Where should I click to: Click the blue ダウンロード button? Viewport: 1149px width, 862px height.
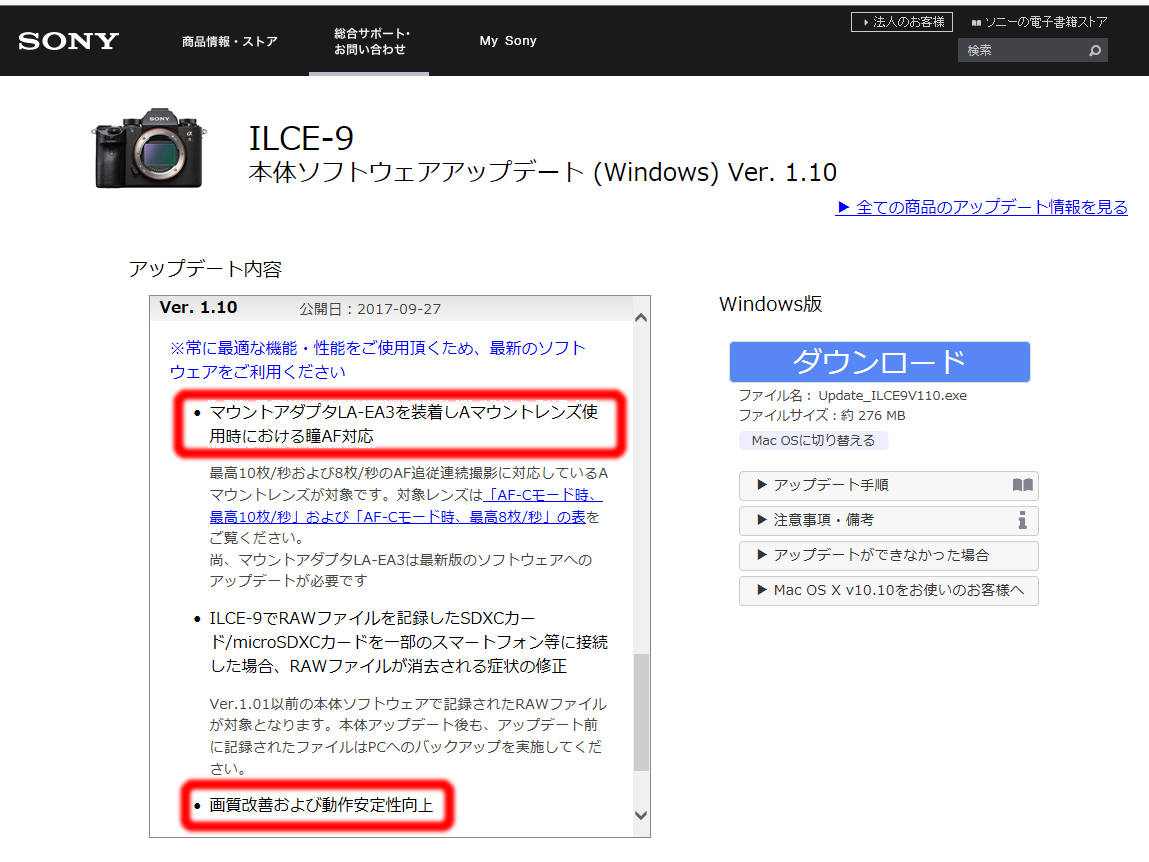click(879, 361)
